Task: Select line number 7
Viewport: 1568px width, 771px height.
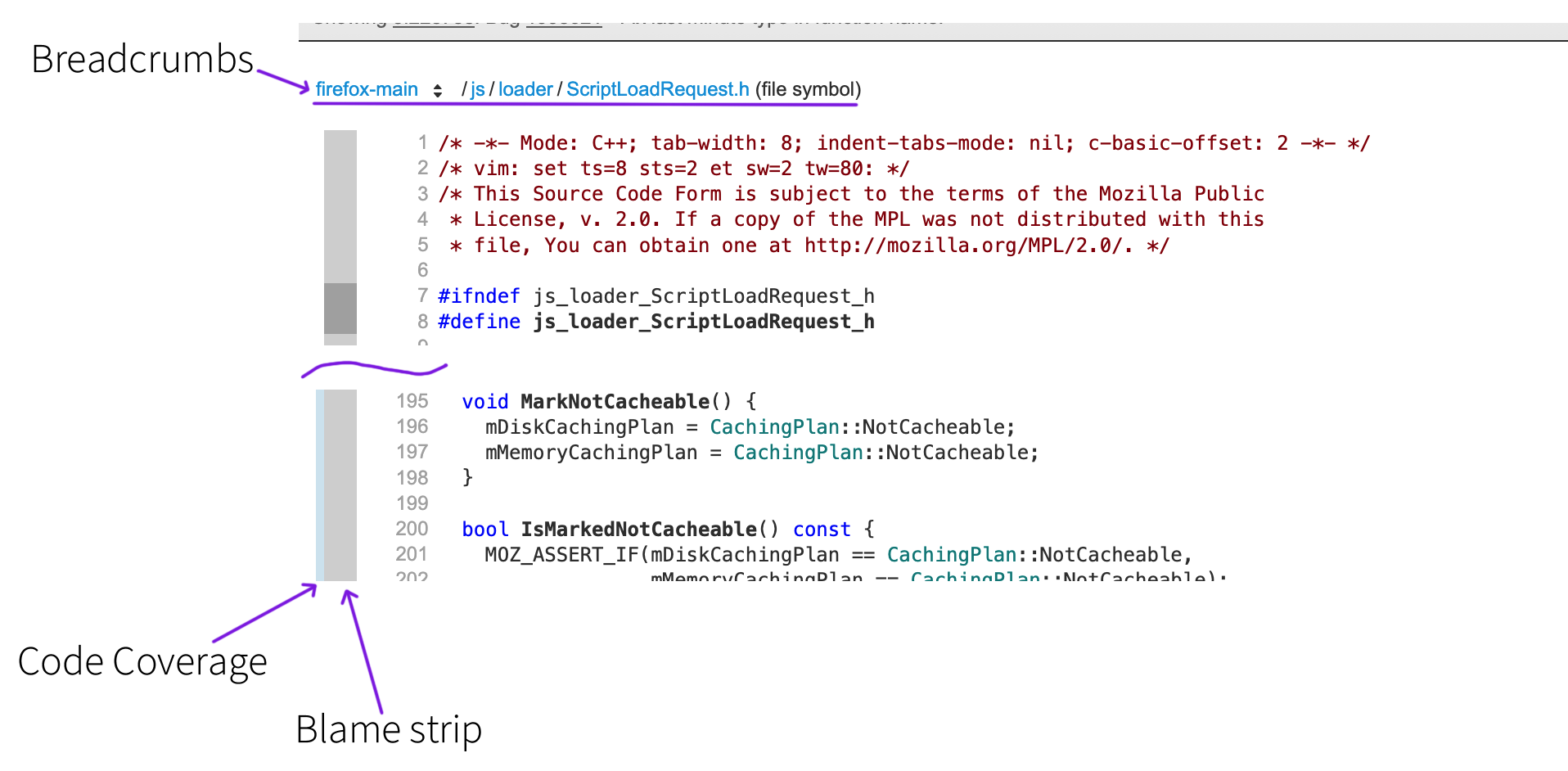Action: (x=422, y=295)
